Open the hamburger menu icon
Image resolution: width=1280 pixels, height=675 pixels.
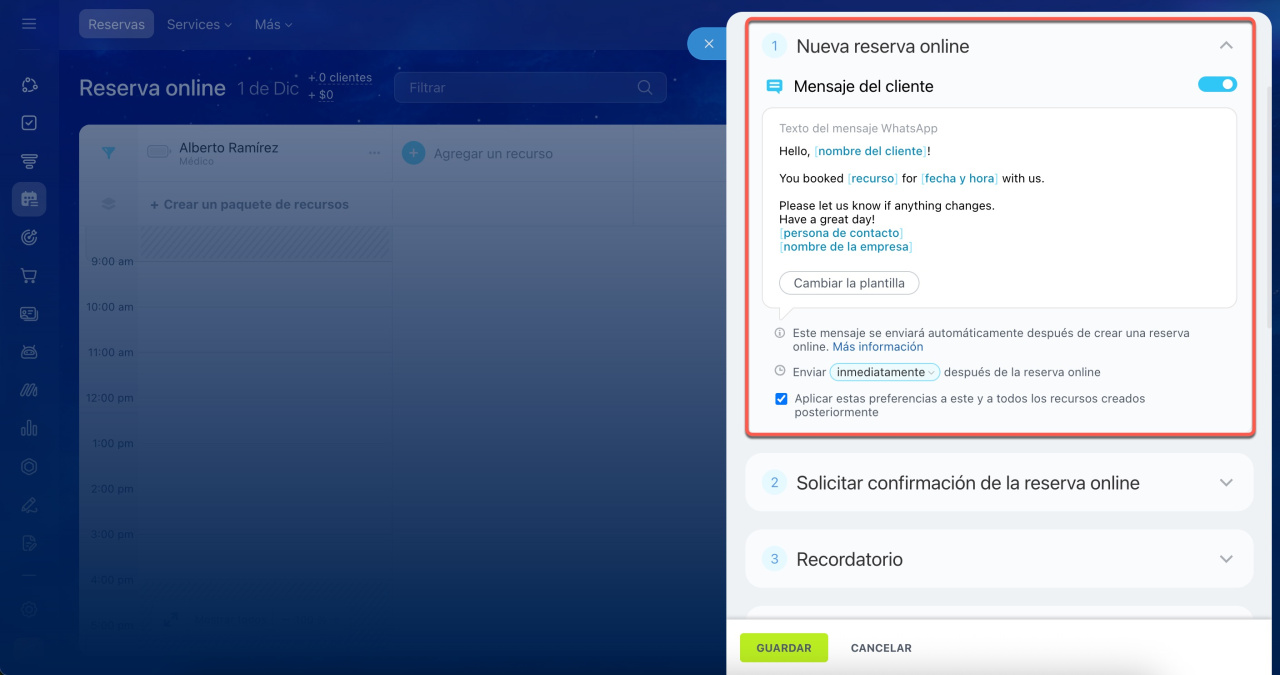(29, 24)
